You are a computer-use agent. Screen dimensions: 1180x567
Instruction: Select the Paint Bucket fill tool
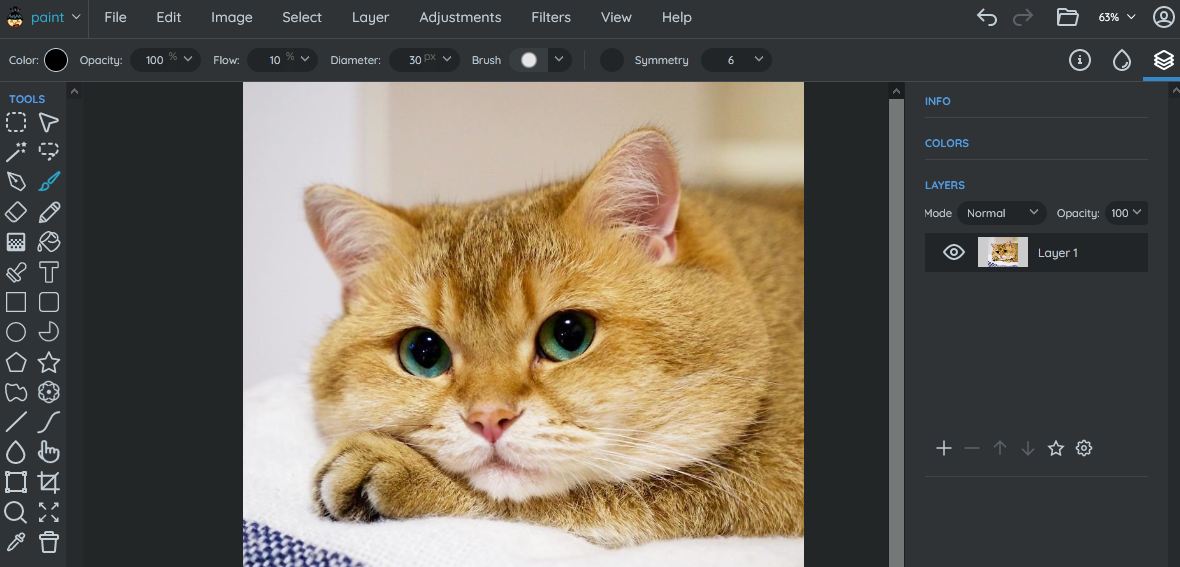click(49, 242)
